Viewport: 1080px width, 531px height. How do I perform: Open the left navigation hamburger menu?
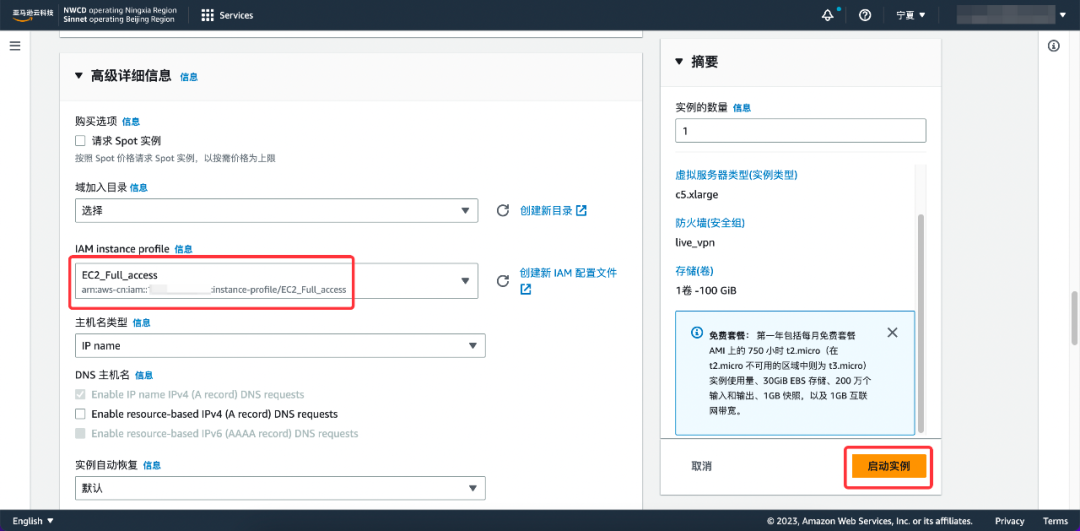click(x=15, y=45)
